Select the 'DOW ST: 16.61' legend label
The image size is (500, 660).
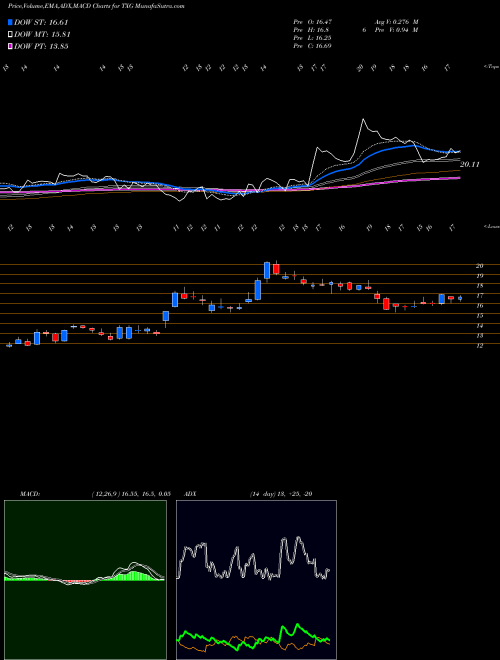click(x=41, y=22)
